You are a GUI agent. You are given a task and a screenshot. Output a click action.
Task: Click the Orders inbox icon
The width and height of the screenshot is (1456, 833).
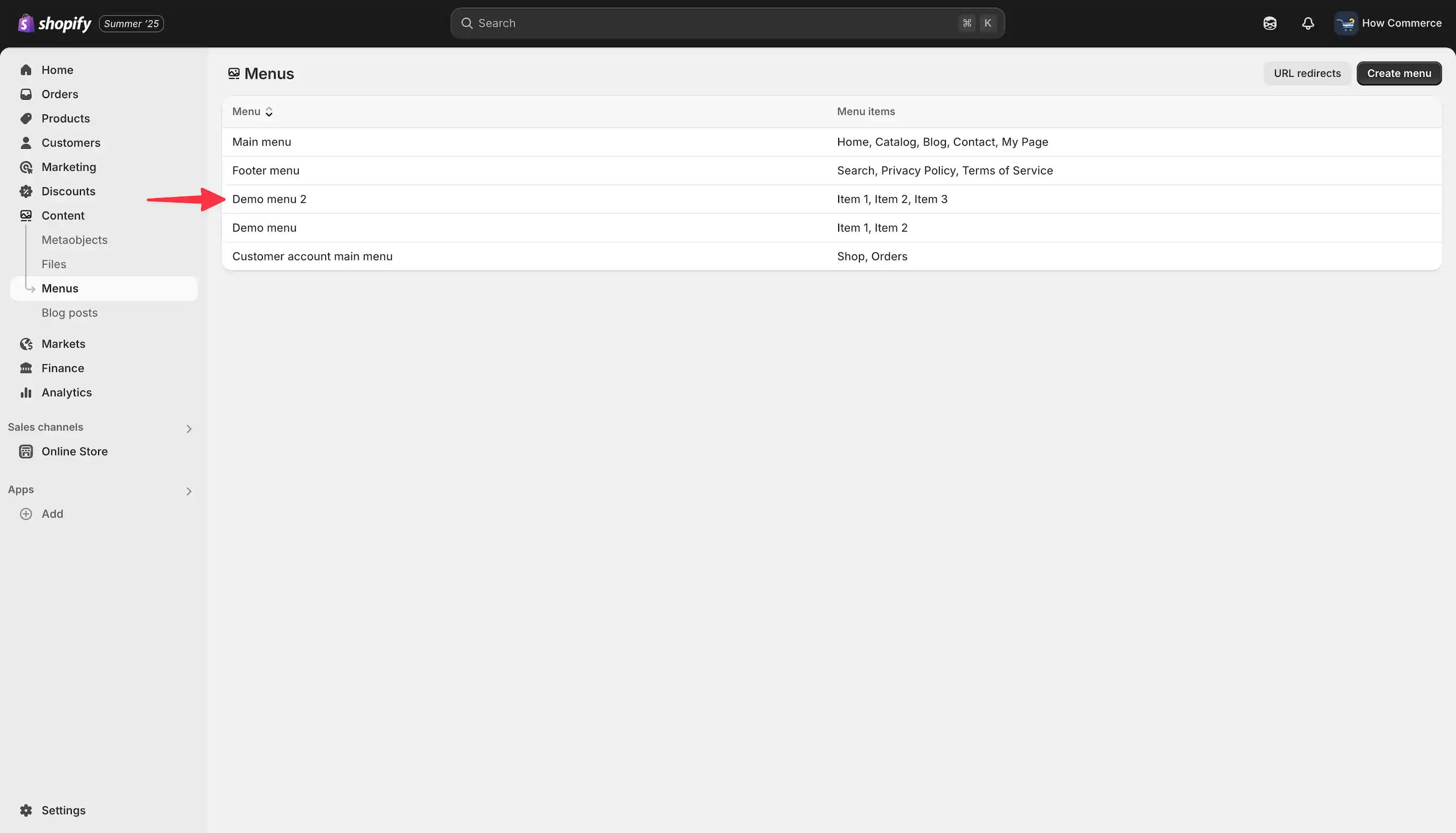(x=26, y=94)
